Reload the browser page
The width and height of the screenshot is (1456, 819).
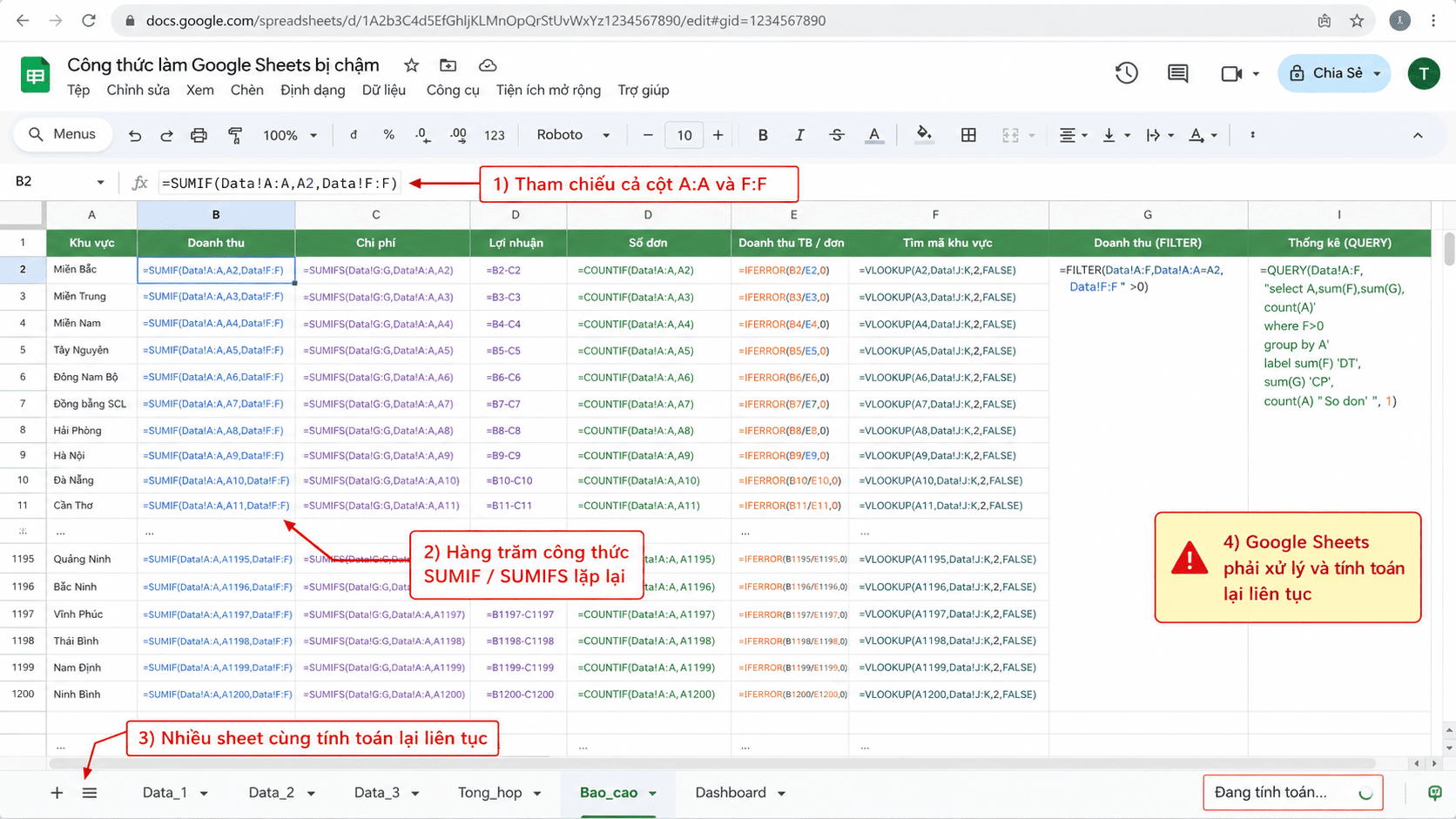[x=89, y=21]
